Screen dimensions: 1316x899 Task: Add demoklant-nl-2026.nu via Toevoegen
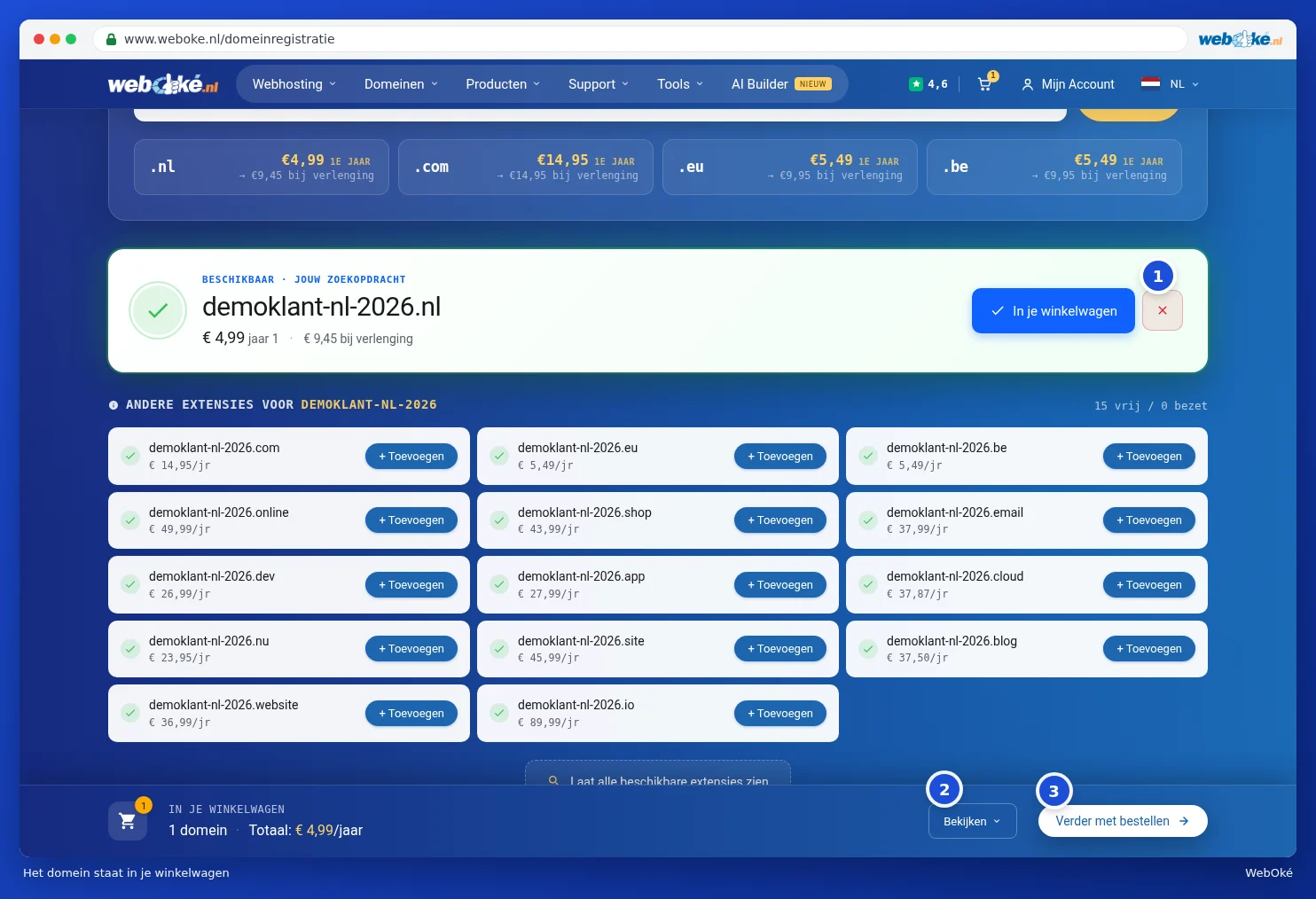pos(411,649)
